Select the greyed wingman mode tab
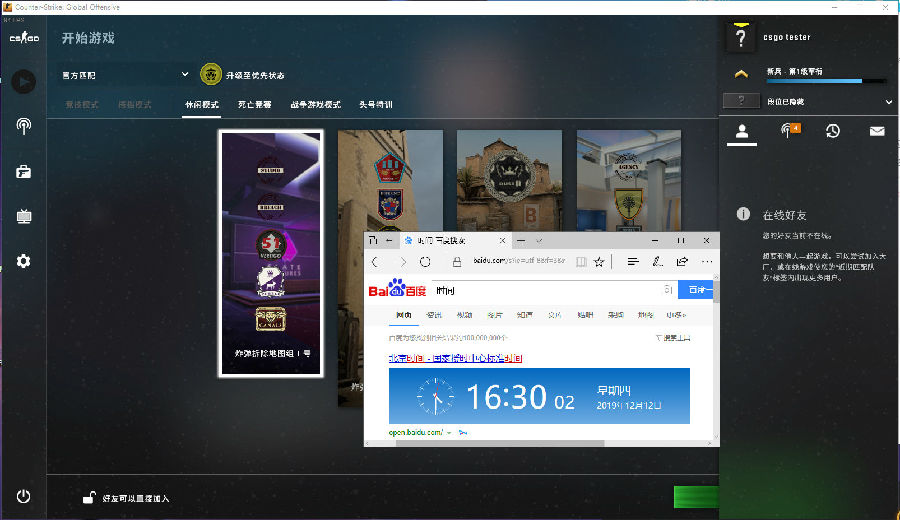The width and height of the screenshot is (900, 520). (134, 104)
